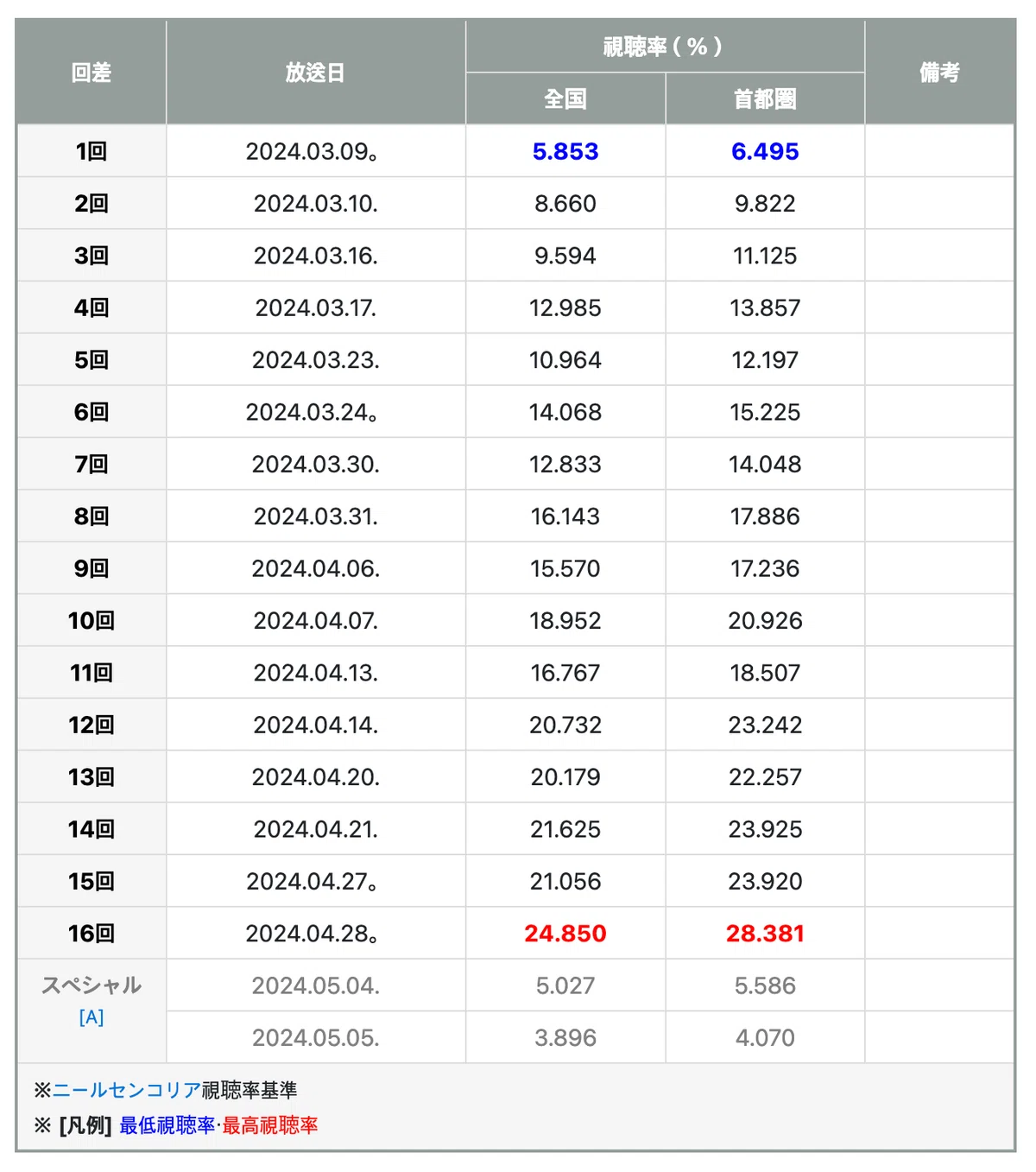Select the date 2024.04.28 cell

pos(316,934)
